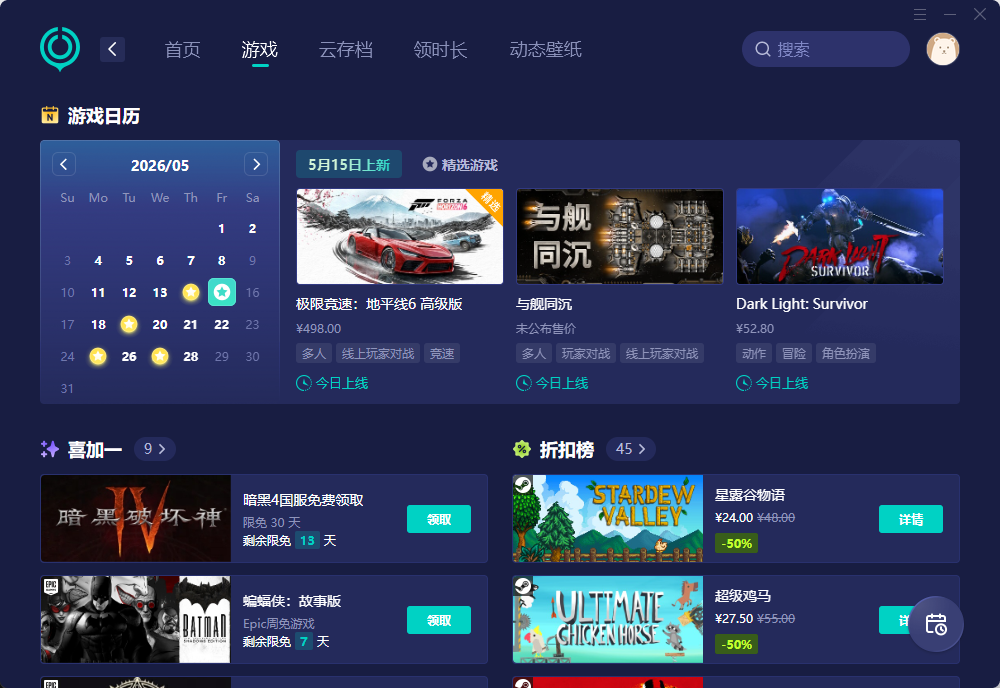Image resolution: width=1000 pixels, height=688 pixels.
Task: View 超级鸡马 details button
Action: coord(894,620)
